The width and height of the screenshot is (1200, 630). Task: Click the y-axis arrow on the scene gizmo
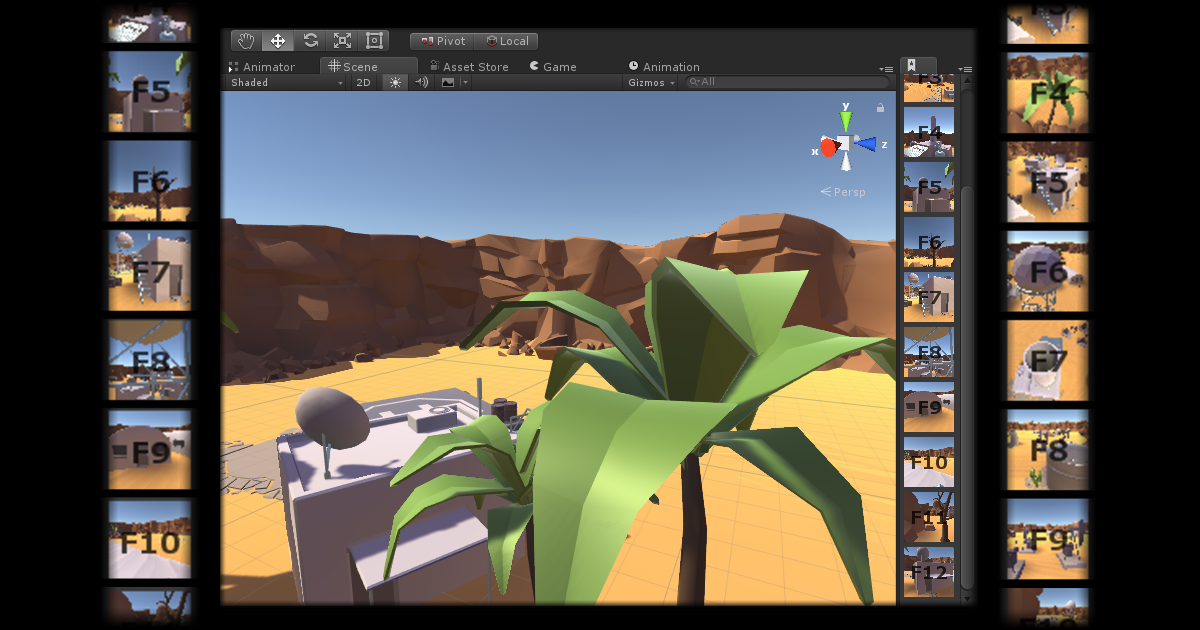(x=846, y=119)
